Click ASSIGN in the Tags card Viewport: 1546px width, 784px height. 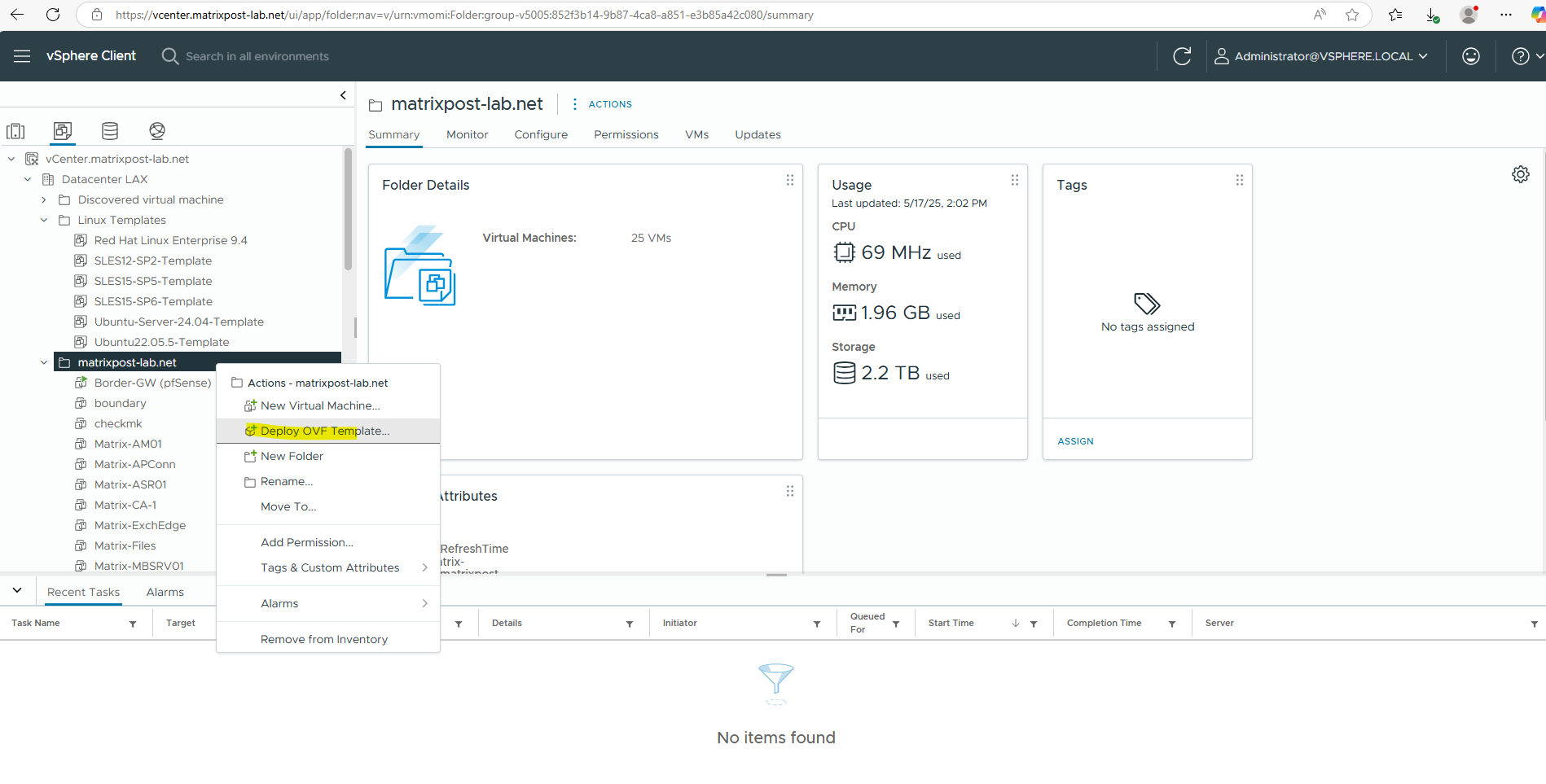pyautogui.click(x=1075, y=441)
